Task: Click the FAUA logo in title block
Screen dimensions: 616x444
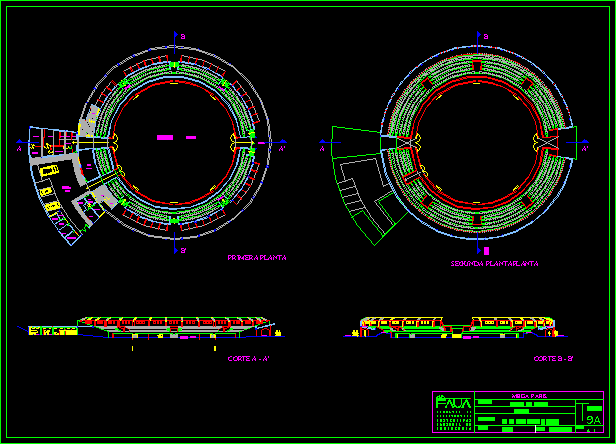Action: pyautogui.click(x=452, y=404)
